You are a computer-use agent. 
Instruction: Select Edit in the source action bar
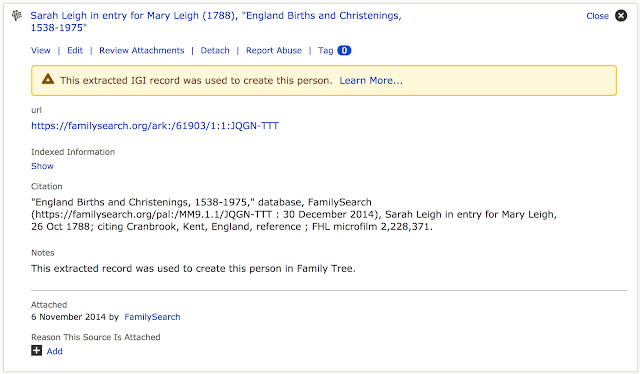coord(75,50)
